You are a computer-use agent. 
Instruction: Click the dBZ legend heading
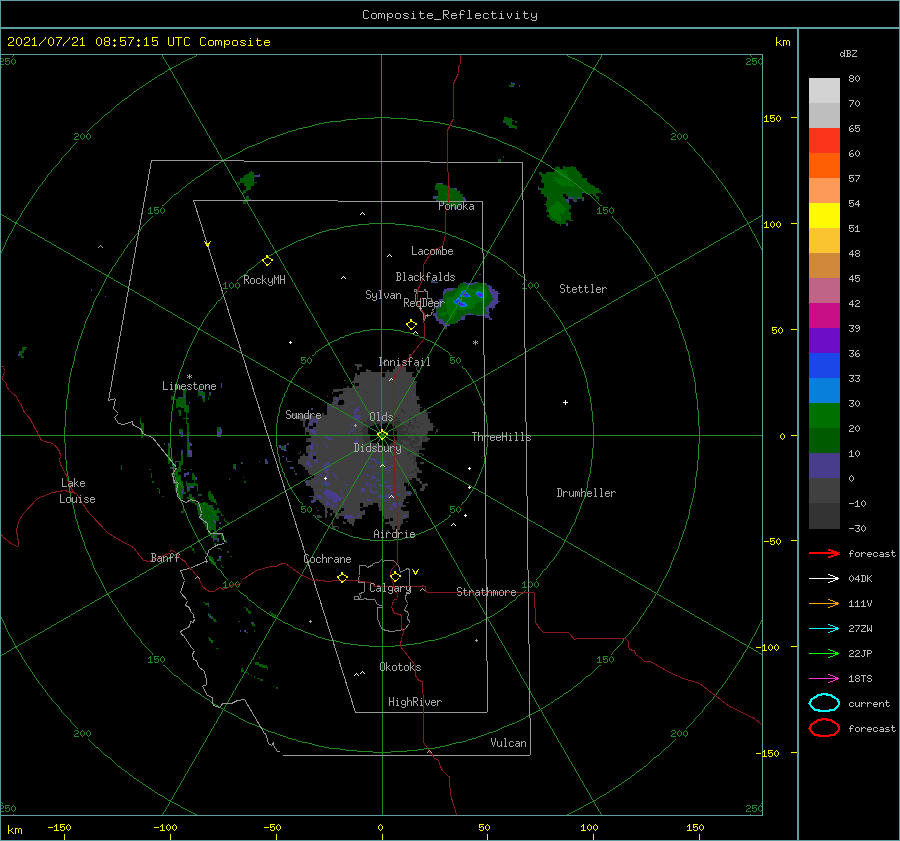(848, 53)
